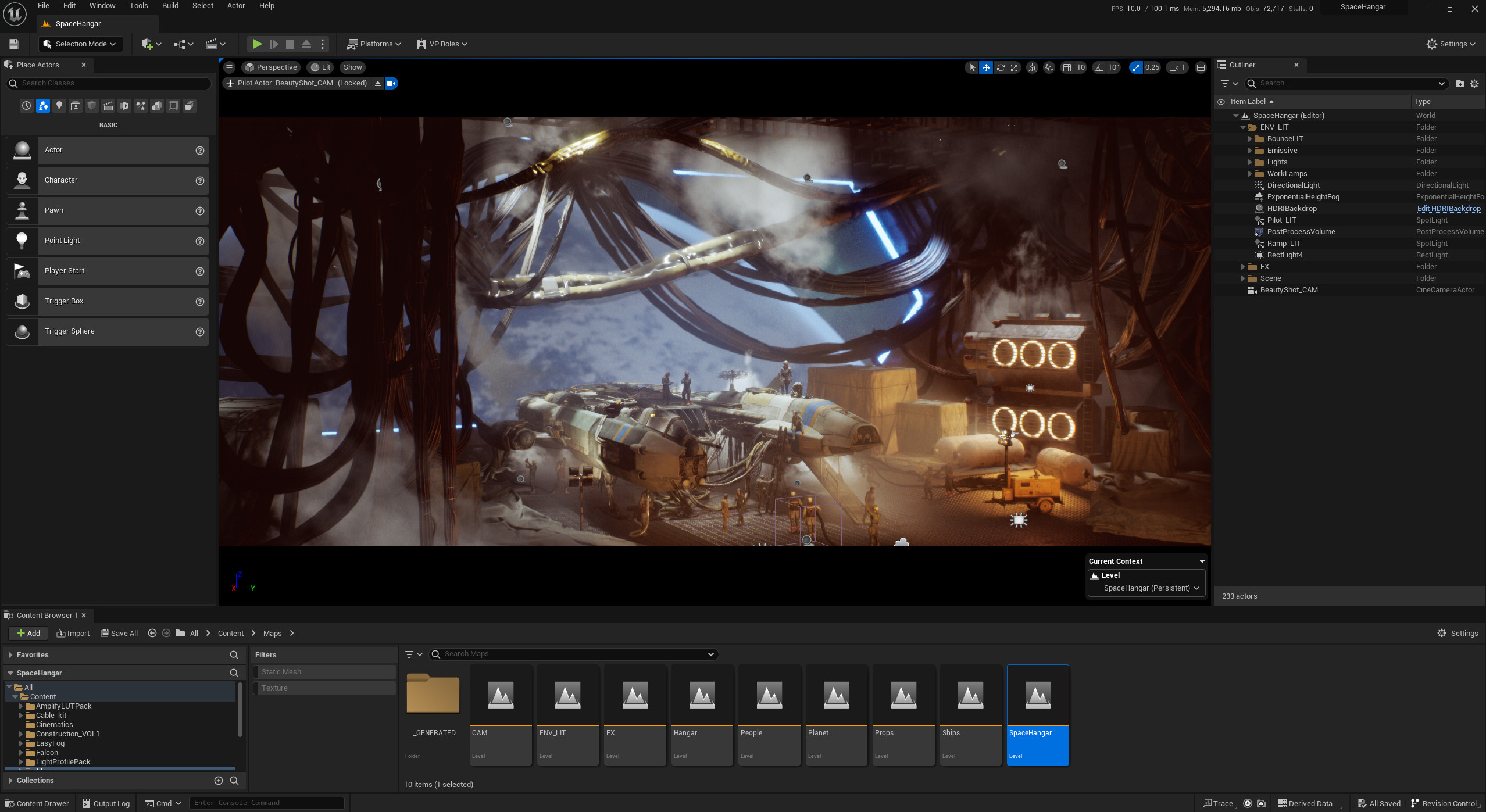Select the Rotate gizmo tool
This screenshot has height=812, width=1486.
coord(1001,67)
